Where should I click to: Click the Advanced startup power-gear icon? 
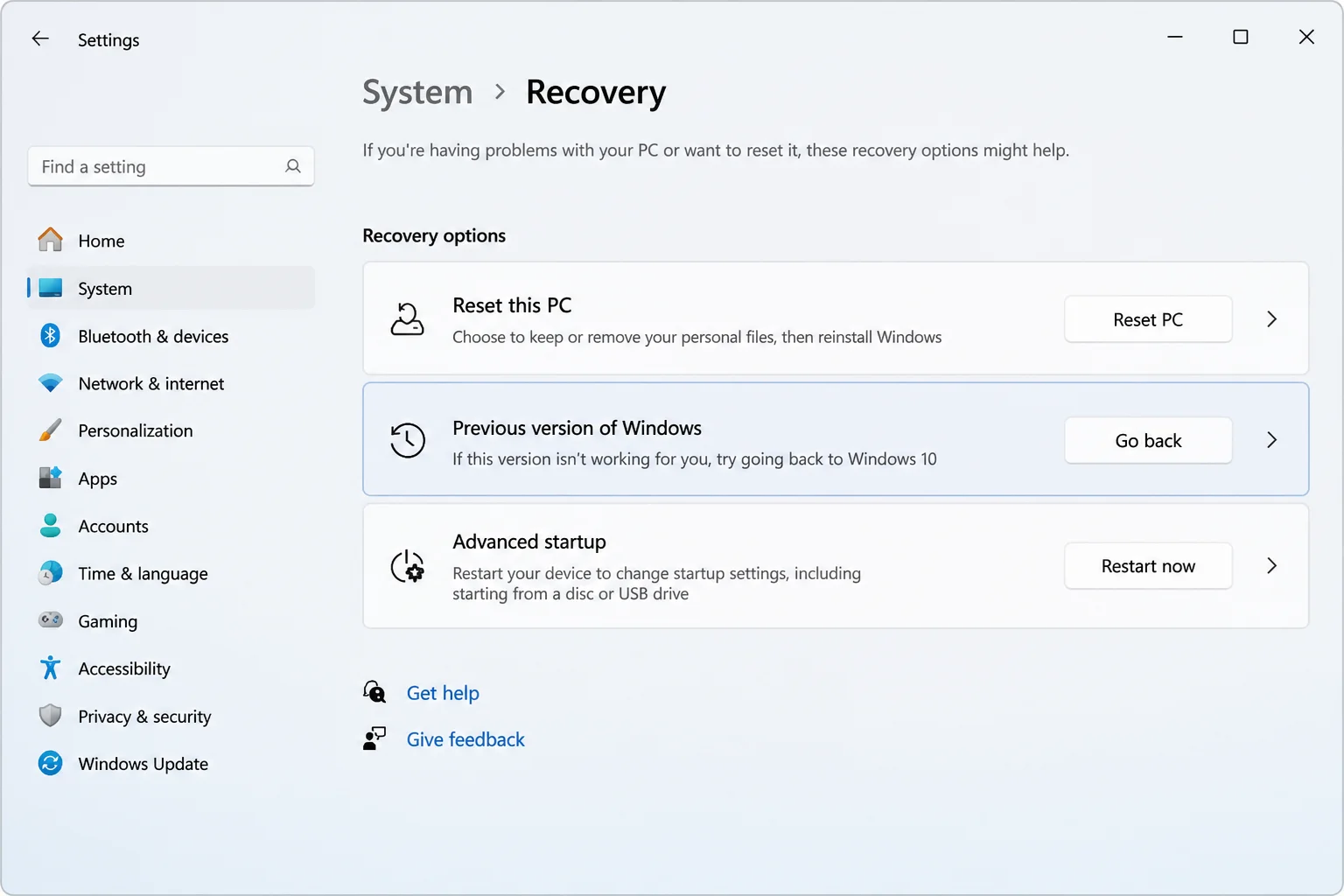(408, 566)
